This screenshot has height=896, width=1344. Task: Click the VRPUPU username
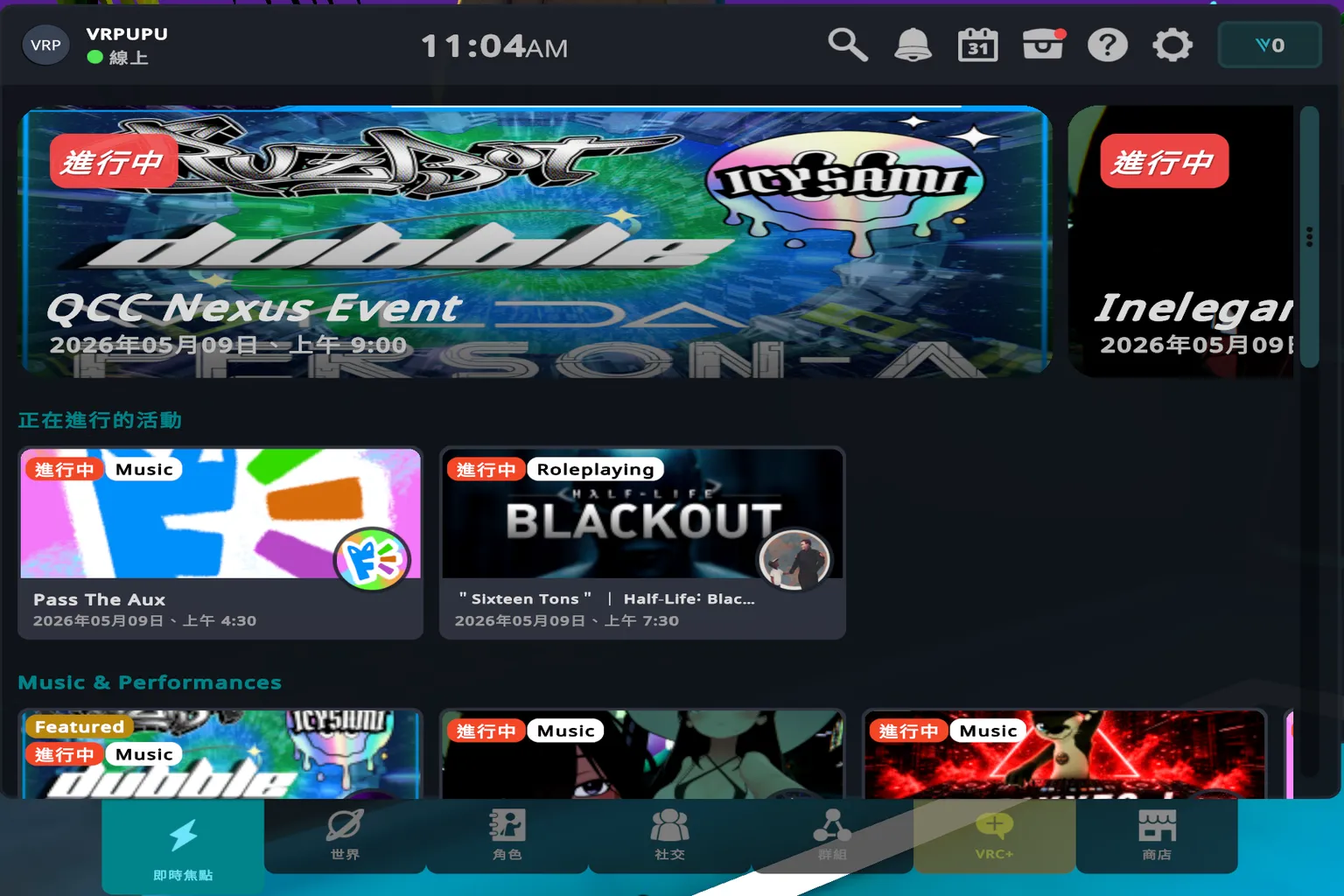127,33
